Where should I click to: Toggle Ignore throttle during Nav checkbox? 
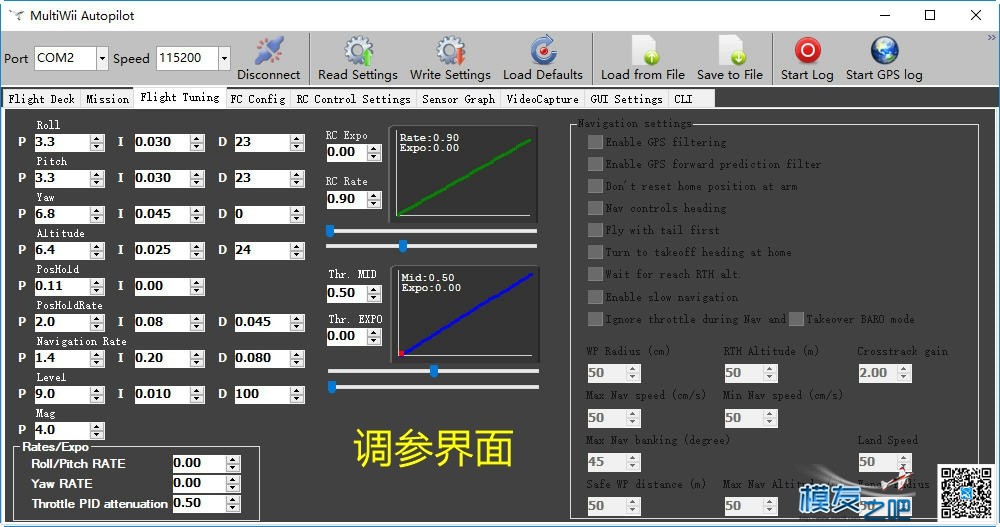595,318
